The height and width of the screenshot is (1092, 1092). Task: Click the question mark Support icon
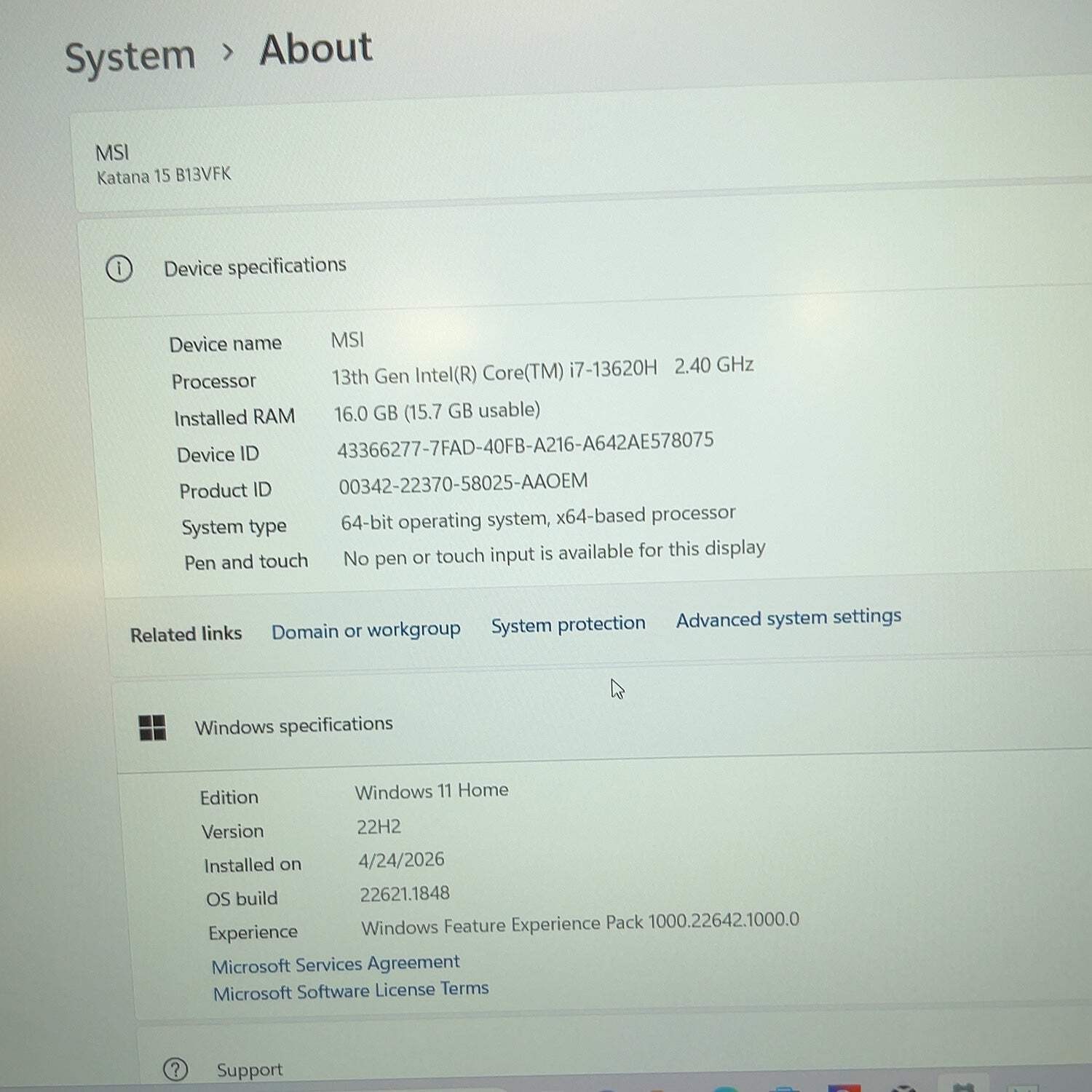click(x=175, y=1069)
